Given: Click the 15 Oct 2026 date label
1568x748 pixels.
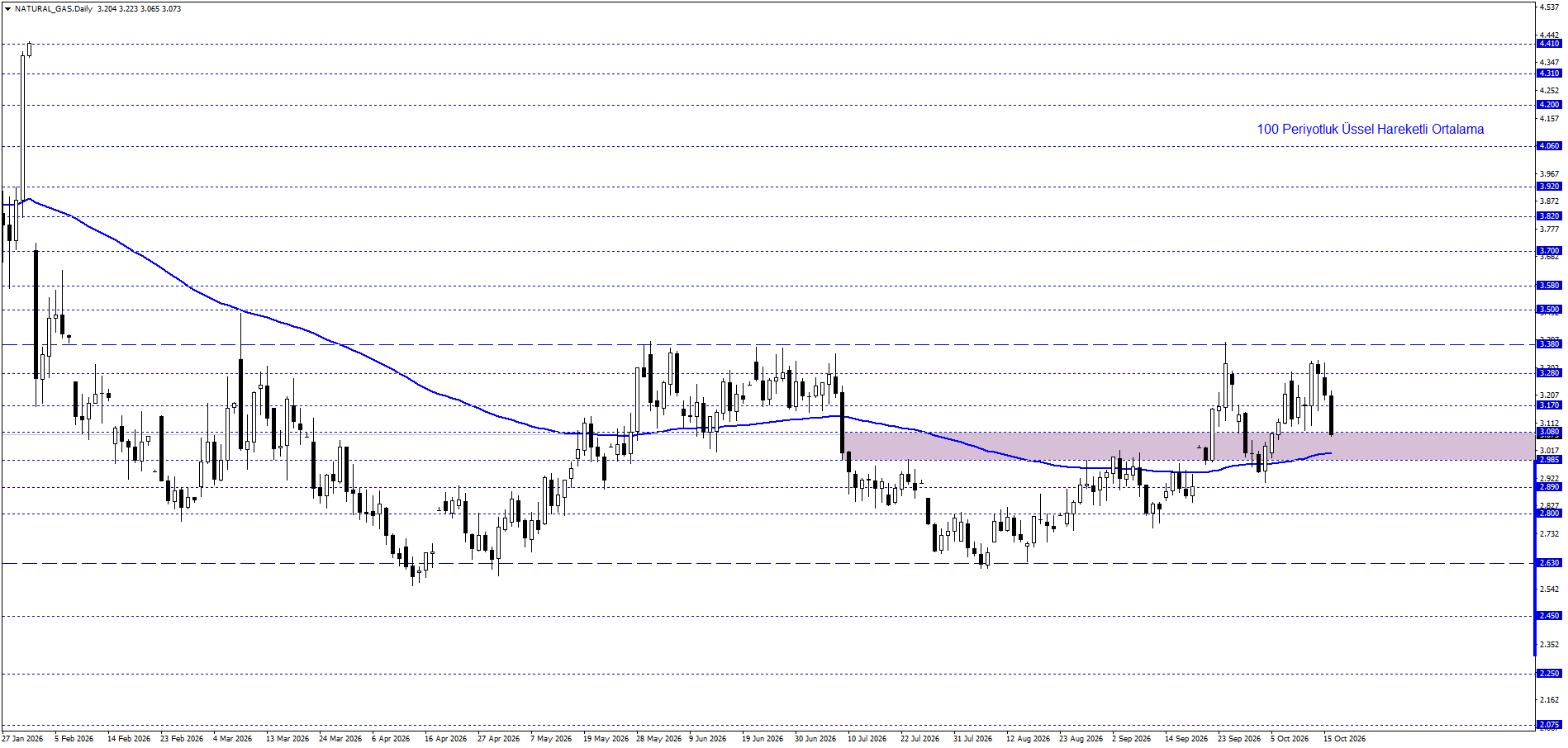Looking at the screenshot, I should tap(1344, 739).
